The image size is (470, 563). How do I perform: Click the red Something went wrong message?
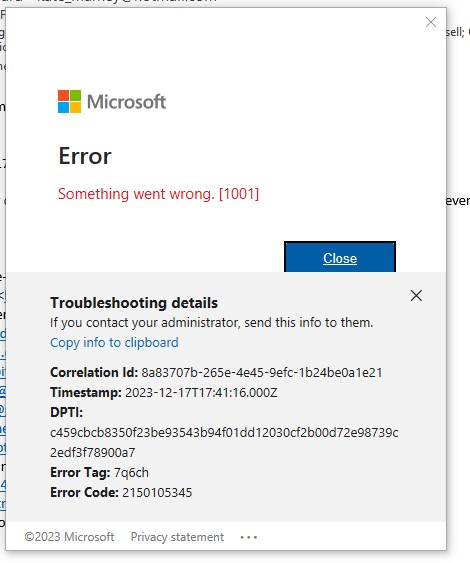tap(158, 194)
